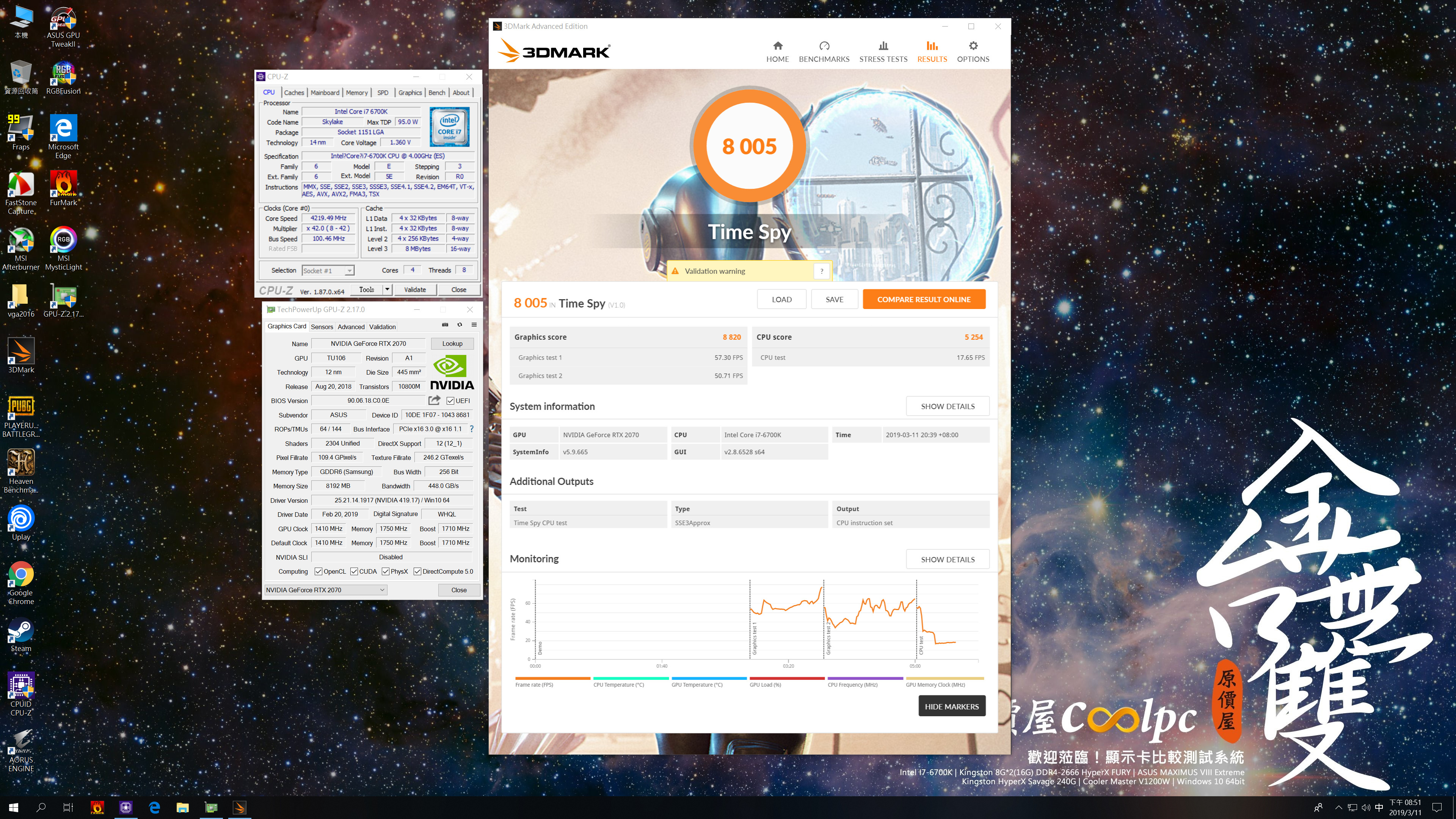The height and width of the screenshot is (819, 1456).
Task: Open the NVIDIA GeForce RTX 2070 card selector
Action: click(x=326, y=590)
